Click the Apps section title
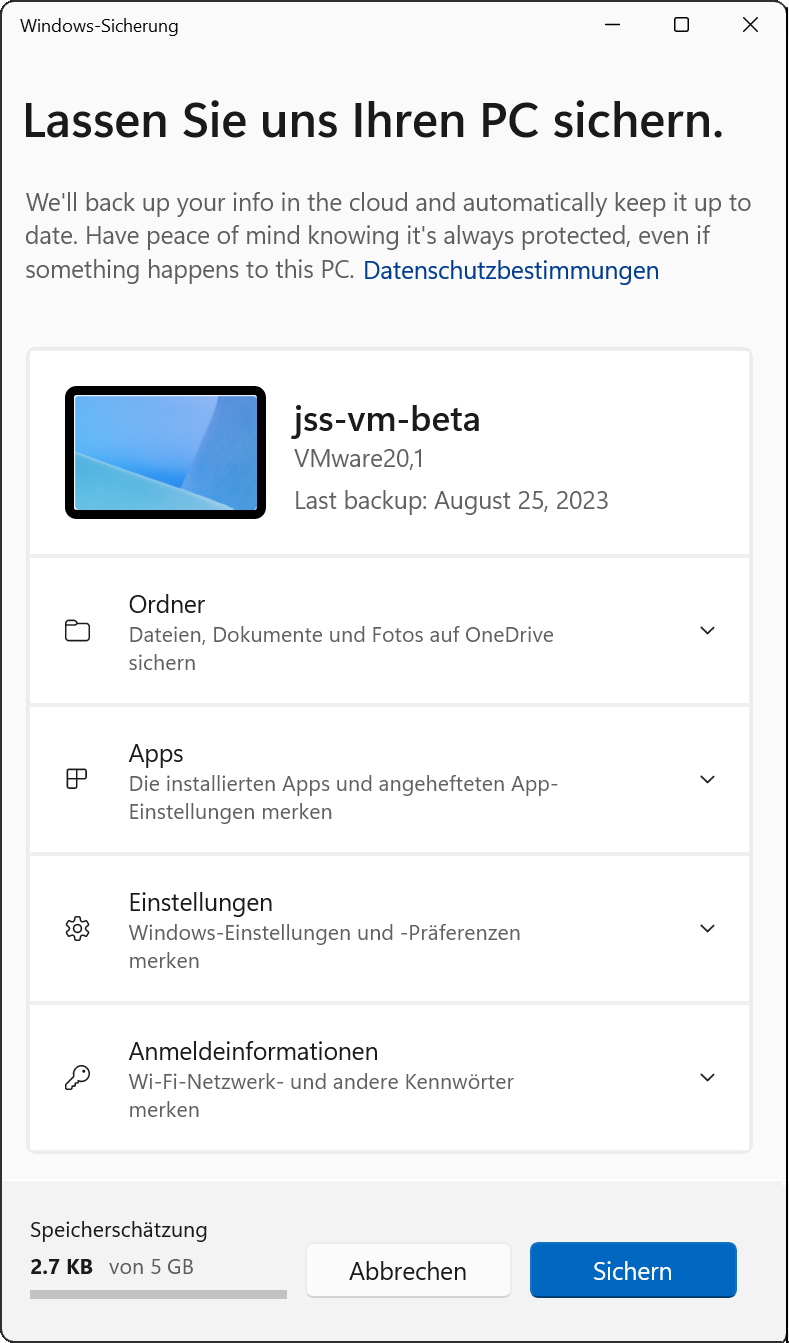 [x=156, y=753]
